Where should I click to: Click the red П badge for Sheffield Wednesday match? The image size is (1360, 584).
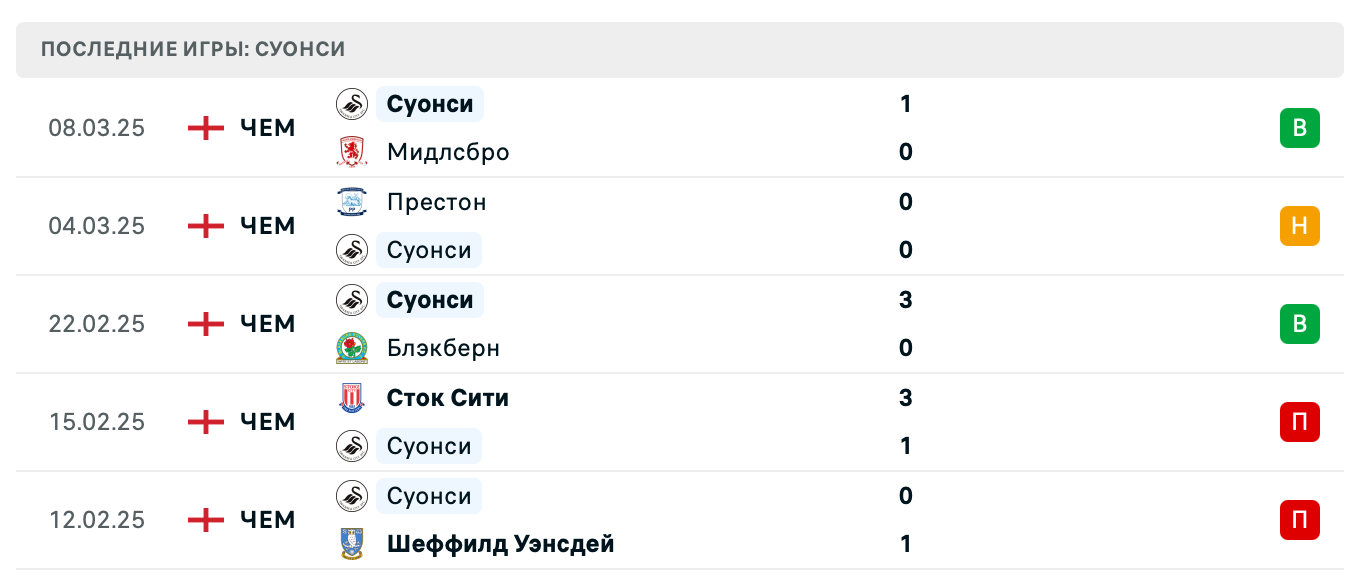point(1299,520)
